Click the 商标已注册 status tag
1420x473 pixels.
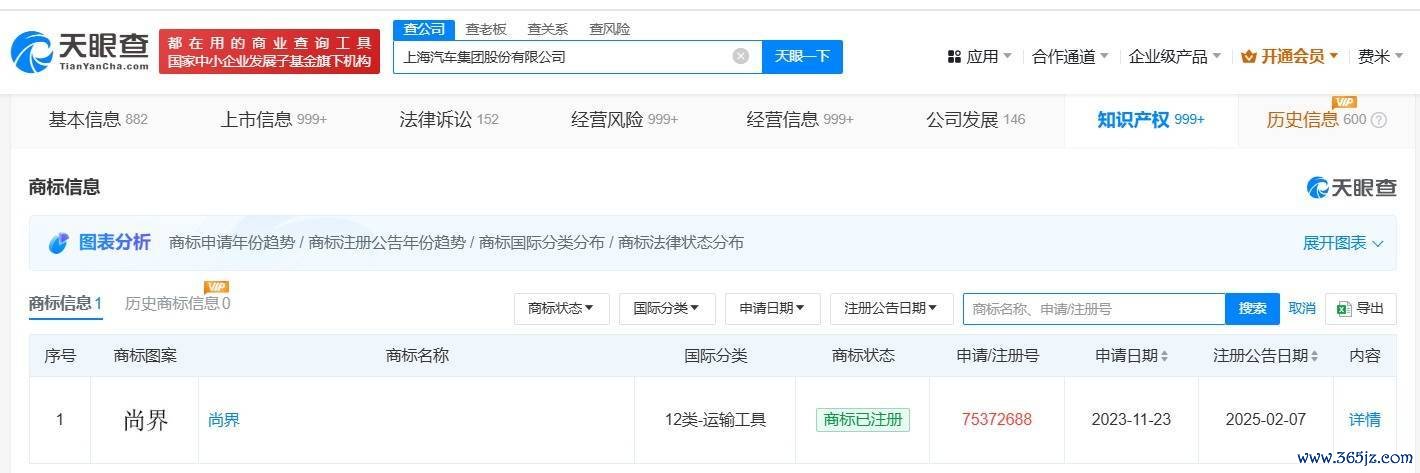(862, 420)
